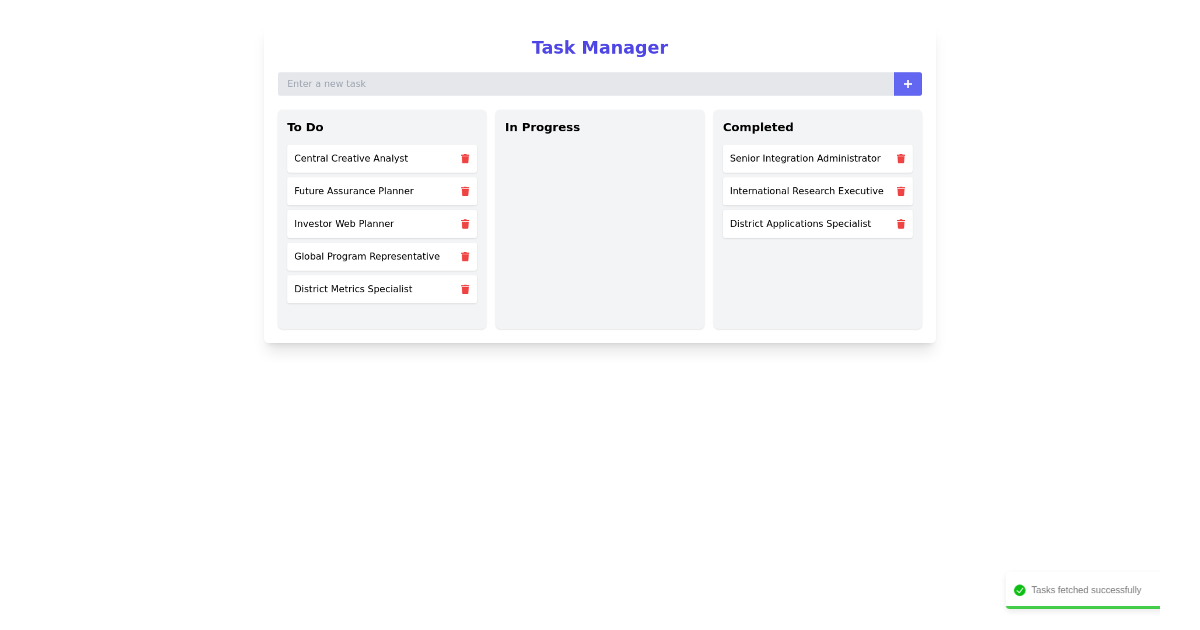Click the green checkmark in the toast
This screenshot has height=630, width=1200.
point(1019,590)
